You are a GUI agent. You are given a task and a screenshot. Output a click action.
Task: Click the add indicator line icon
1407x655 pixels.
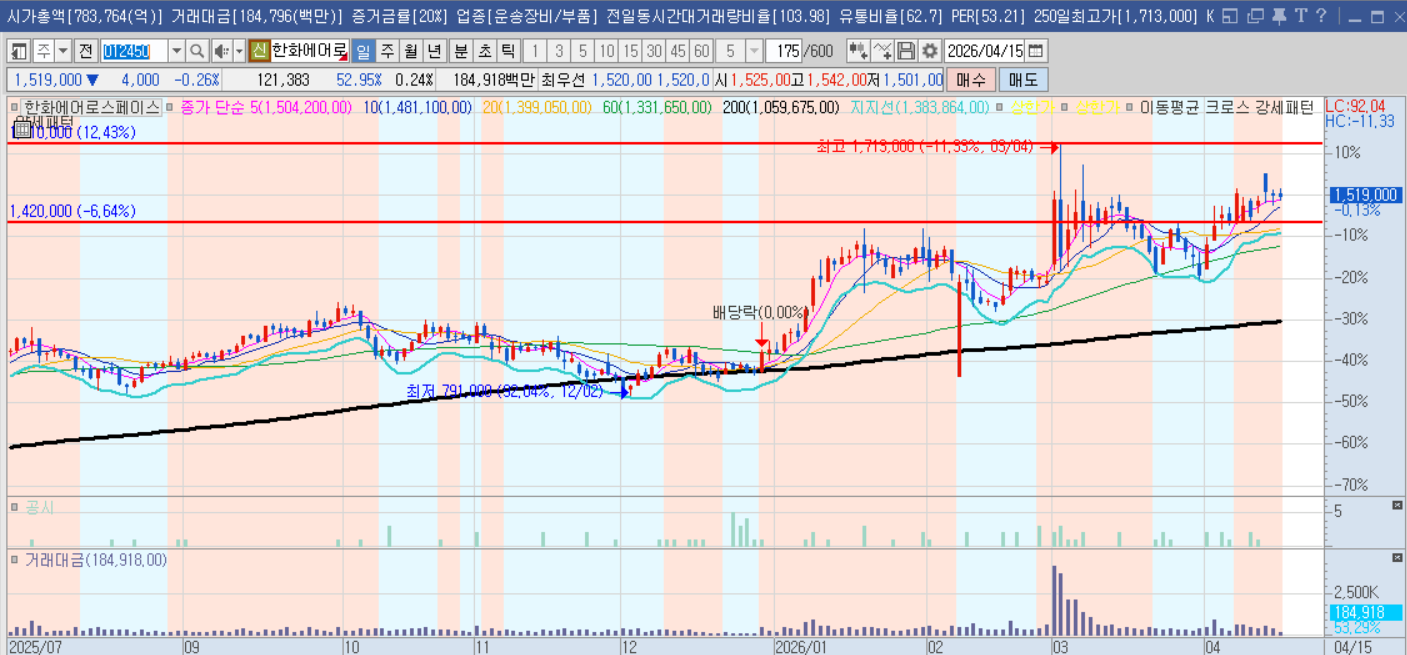(x=882, y=51)
